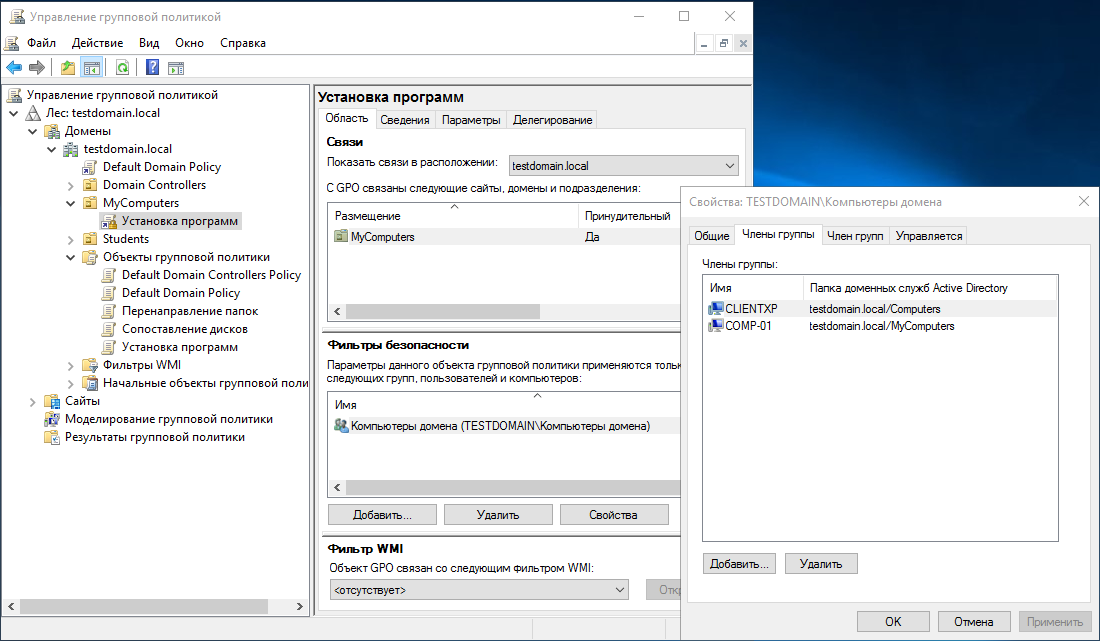Open Help via blue question mark icon
1100x641 pixels.
click(x=152, y=68)
